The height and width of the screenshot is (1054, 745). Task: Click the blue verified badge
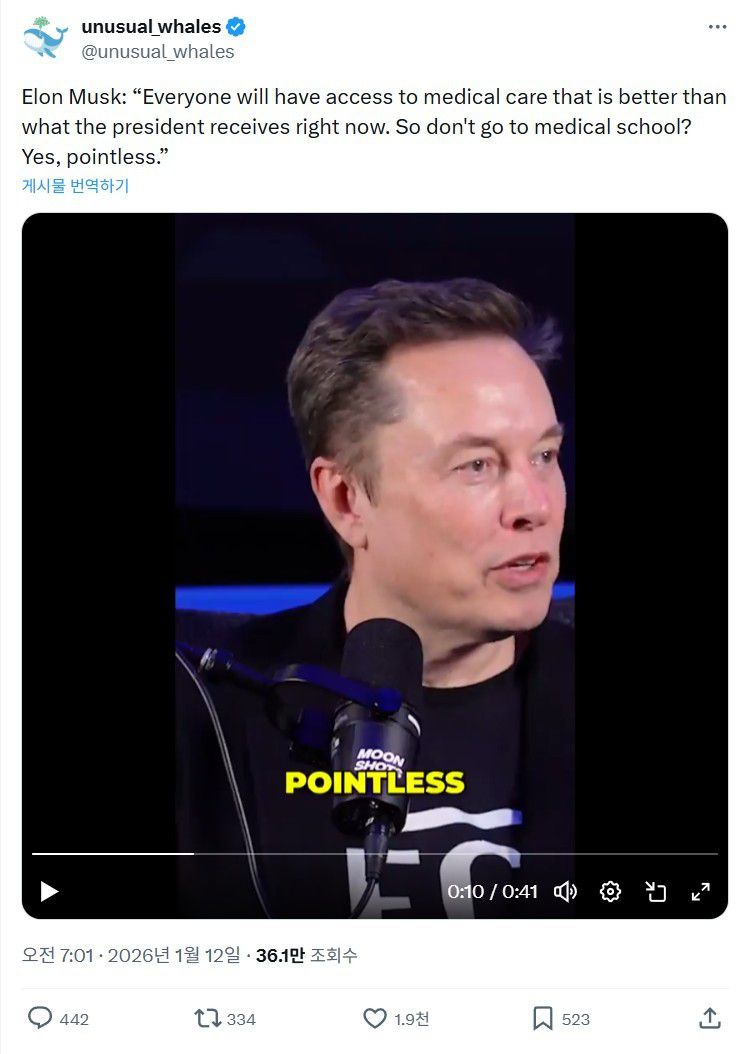point(235,27)
